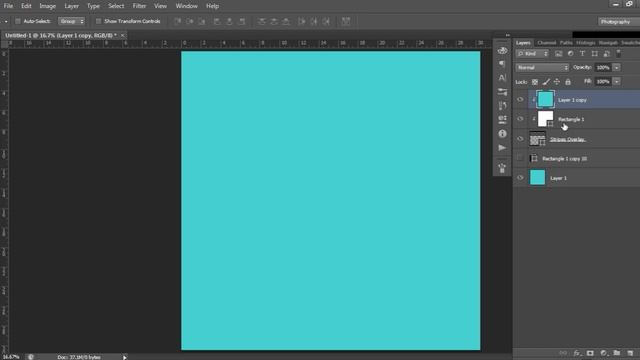Open the Move tool preset picker arrow

pos(6,21)
